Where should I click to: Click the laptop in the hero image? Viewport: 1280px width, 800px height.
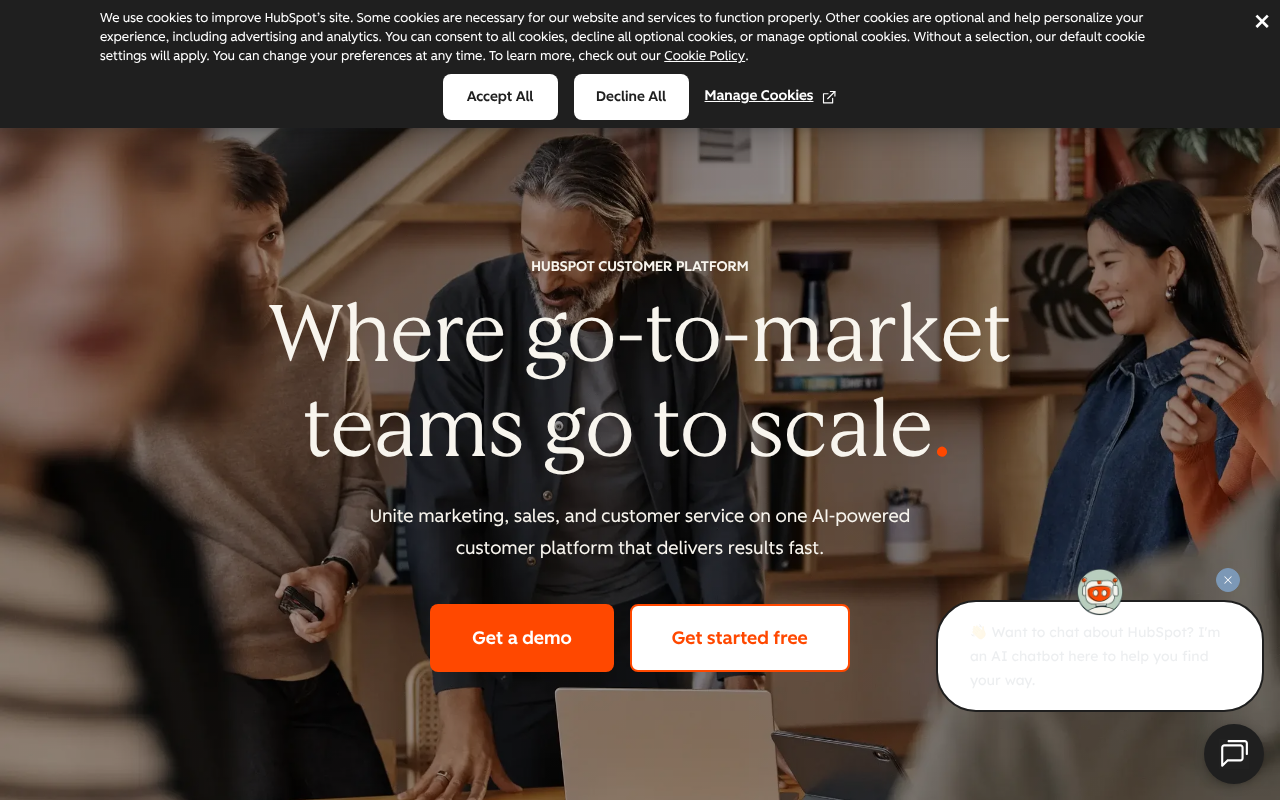coord(665,742)
